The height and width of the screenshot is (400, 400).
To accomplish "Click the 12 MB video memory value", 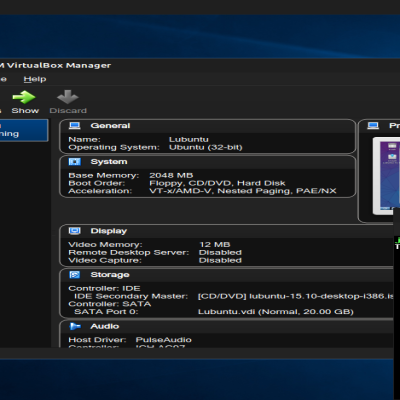I will pyautogui.click(x=215, y=245).
